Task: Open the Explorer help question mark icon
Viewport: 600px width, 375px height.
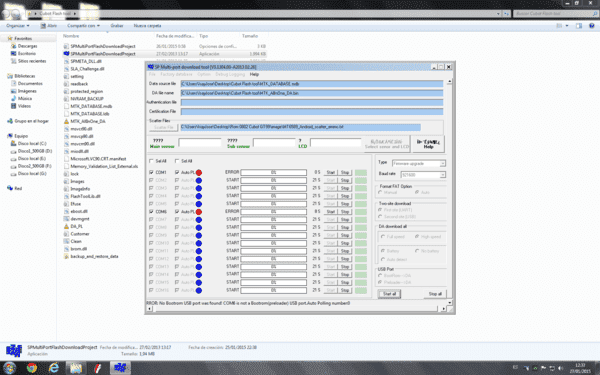Action: pyautogui.click(x=592, y=26)
